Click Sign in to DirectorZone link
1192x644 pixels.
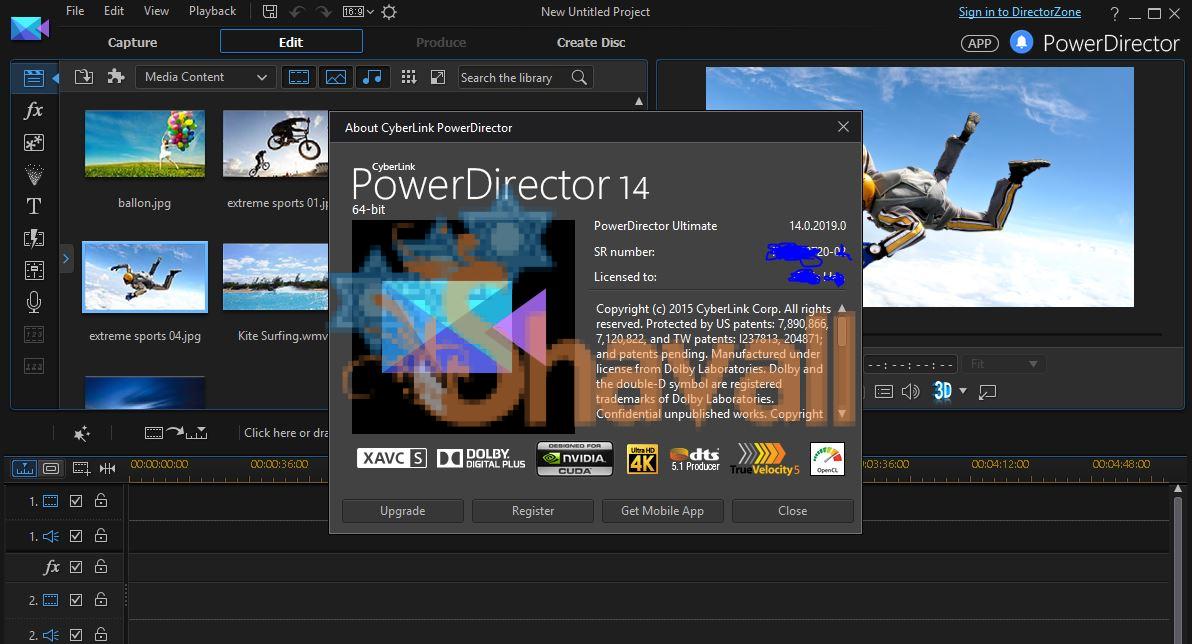click(x=1019, y=12)
